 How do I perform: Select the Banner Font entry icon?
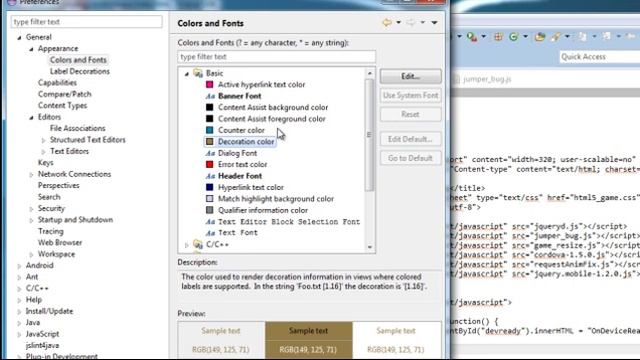click(210, 96)
